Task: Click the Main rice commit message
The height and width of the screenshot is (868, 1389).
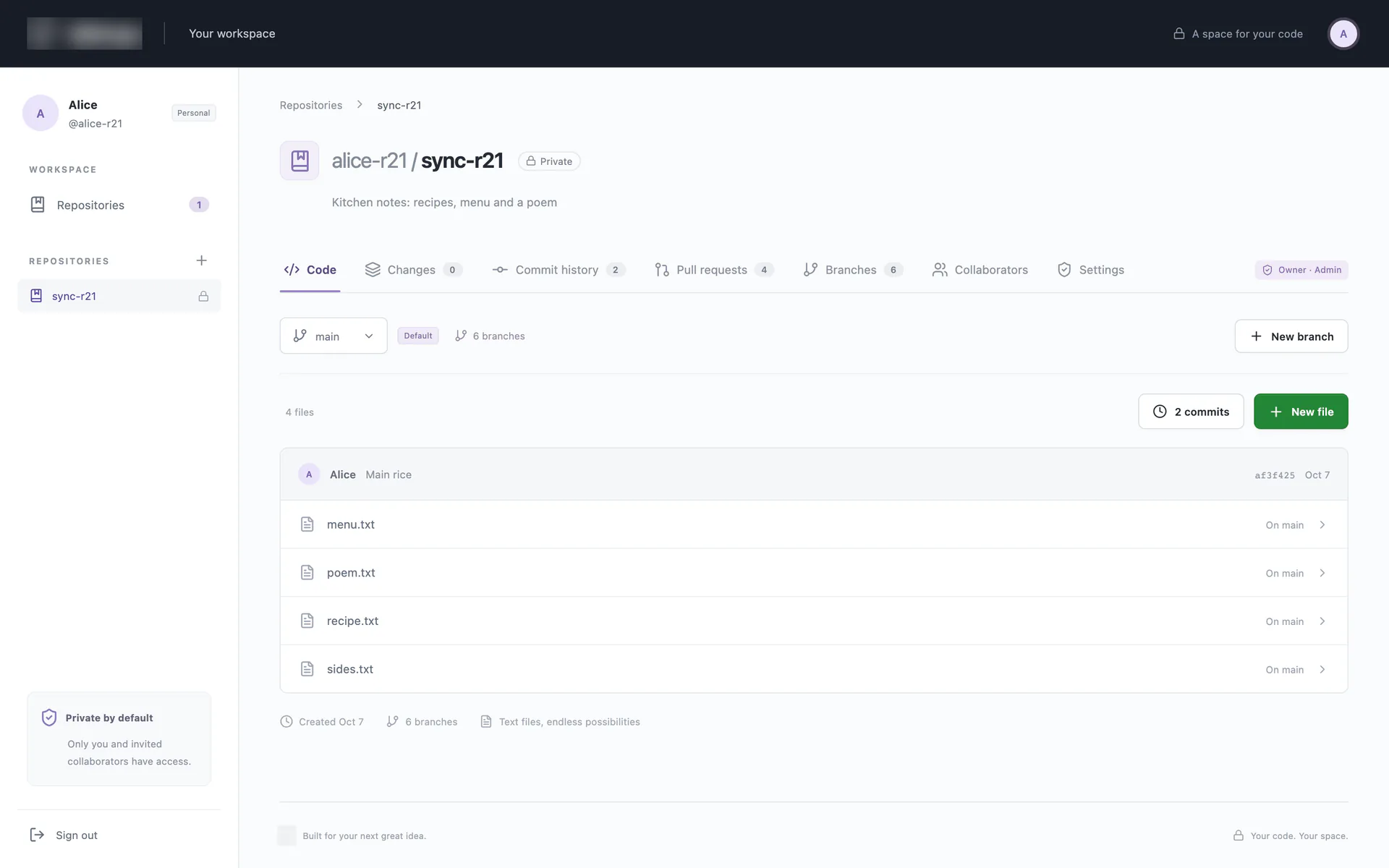Action: point(388,475)
